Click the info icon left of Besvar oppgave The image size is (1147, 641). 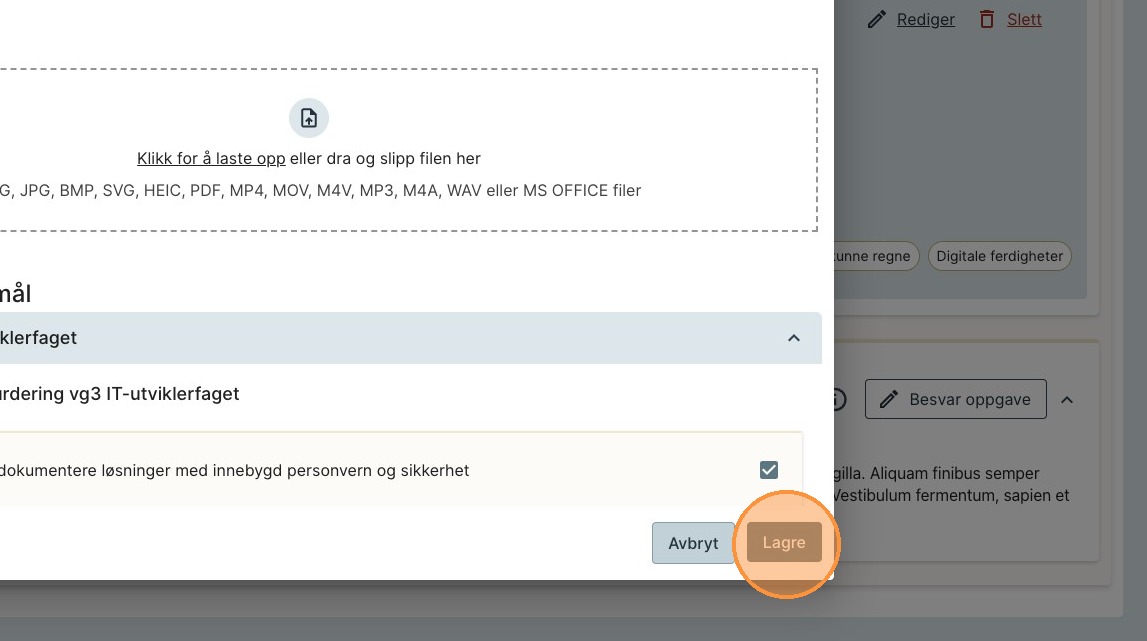click(x=839, y=400)
